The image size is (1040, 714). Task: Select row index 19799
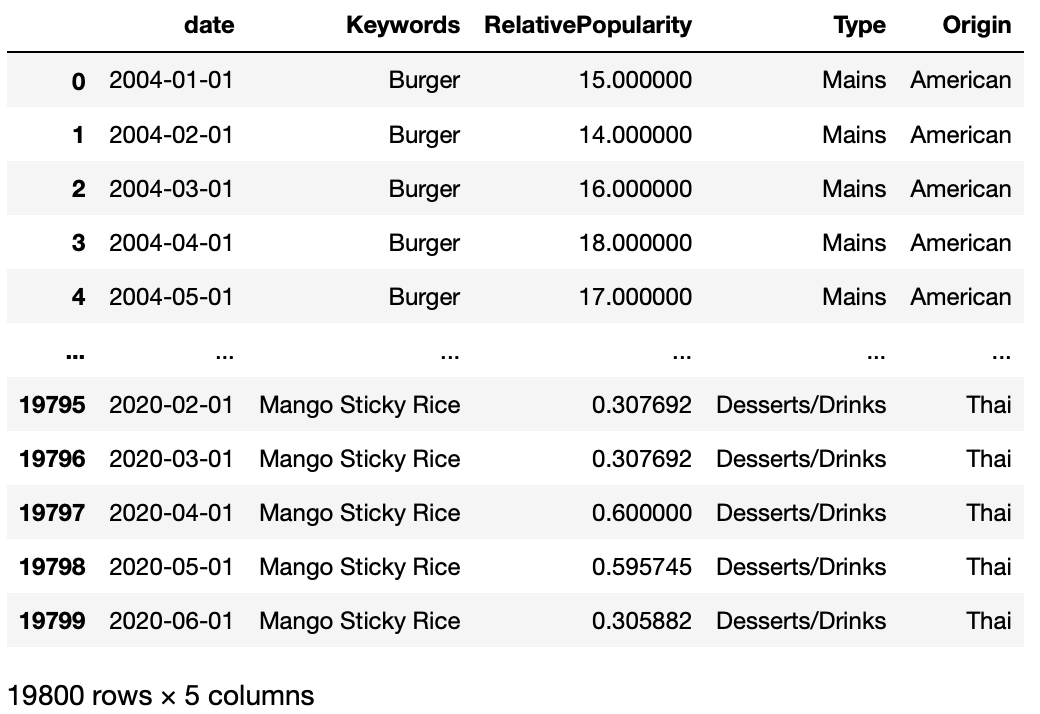pos(52,621)
